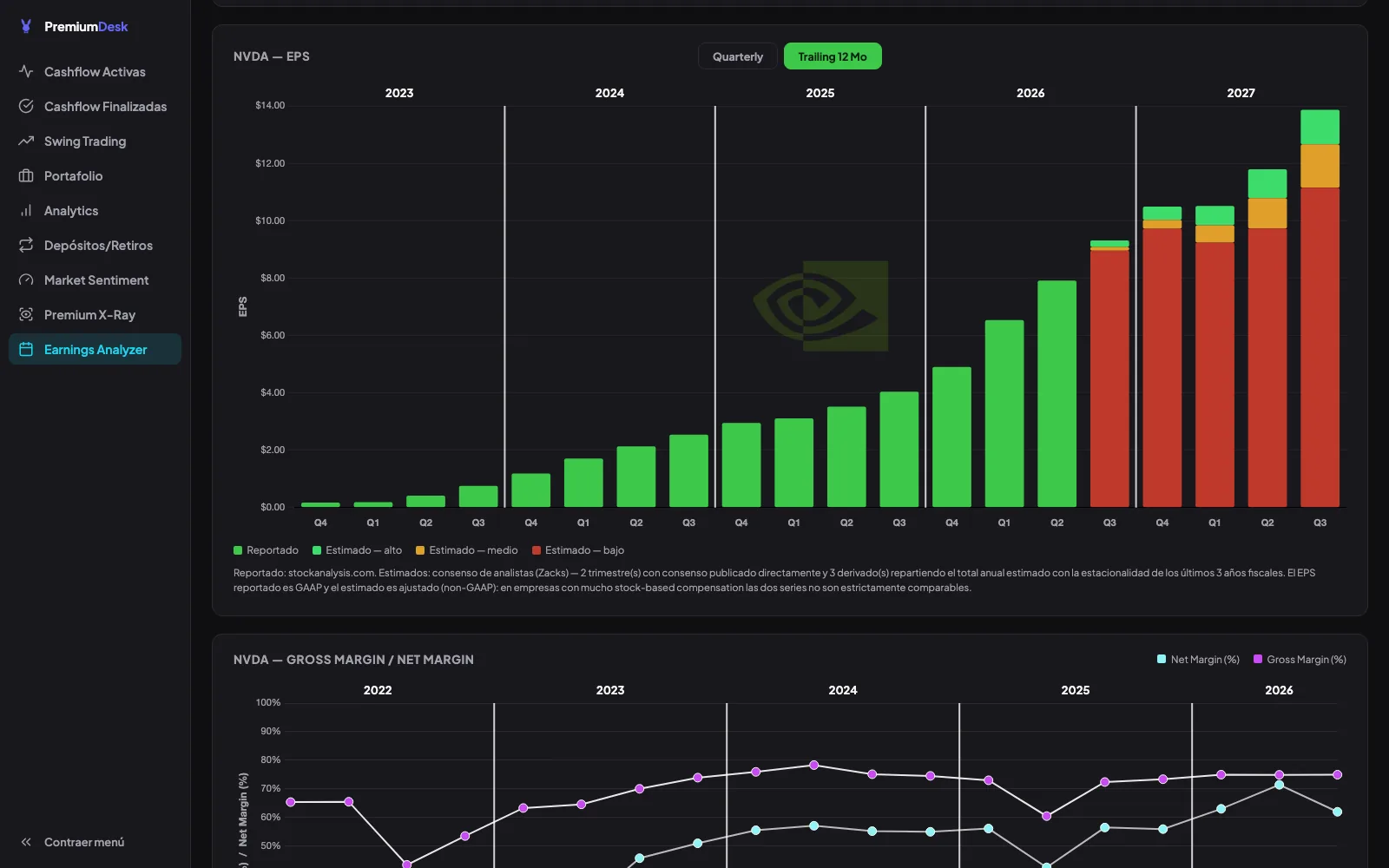
Task: Click the 2024 year label on EPS chart
Action: click(x=609, y=93)
